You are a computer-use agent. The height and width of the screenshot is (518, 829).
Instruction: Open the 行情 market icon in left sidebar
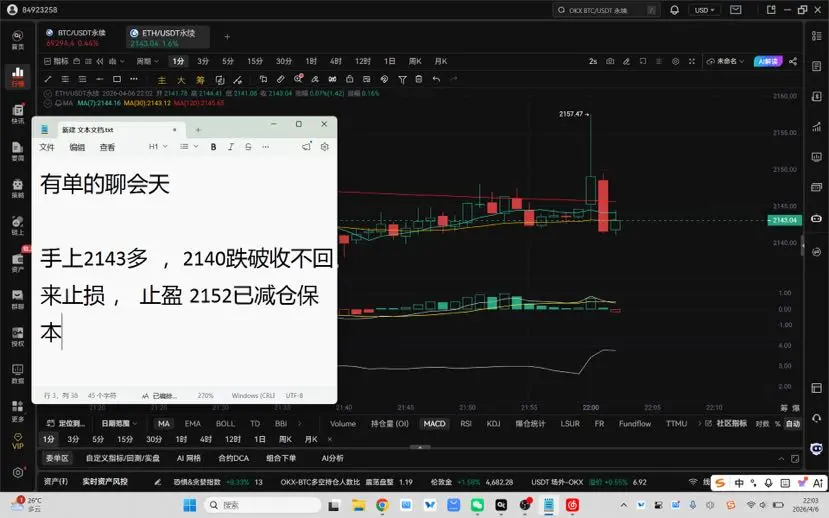click(x=17, y=77)
